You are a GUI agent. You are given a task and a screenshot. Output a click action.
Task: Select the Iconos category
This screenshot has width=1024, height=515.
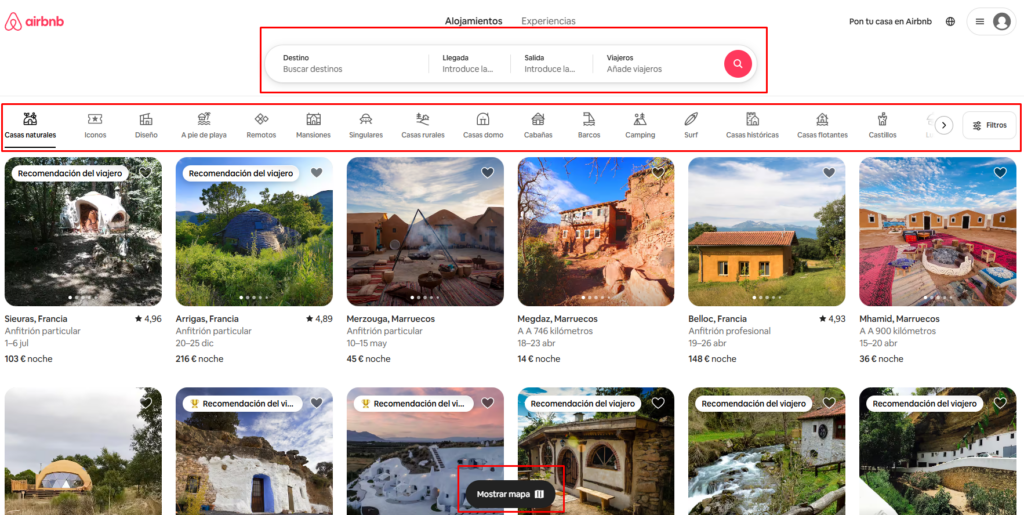point(95,125)
